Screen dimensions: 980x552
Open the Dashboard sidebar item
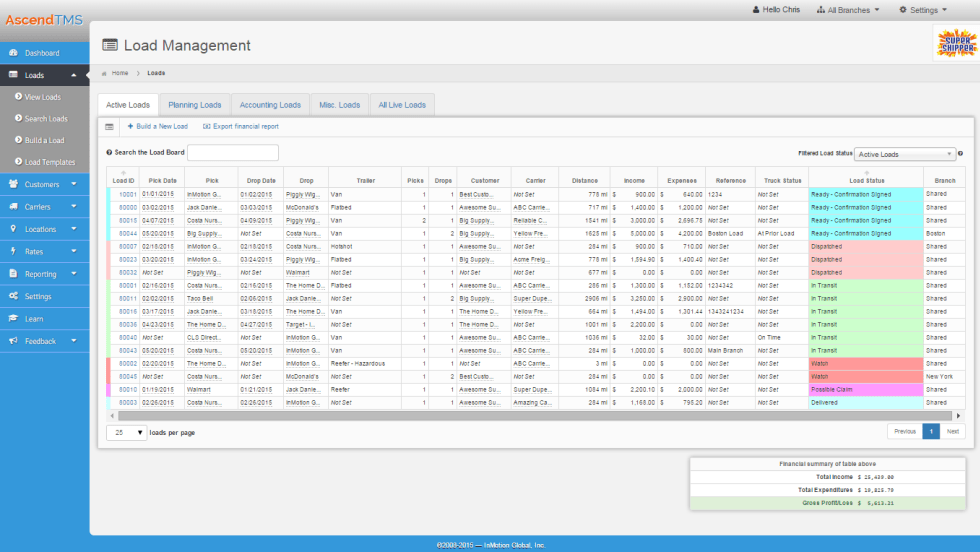coord(44,53)
